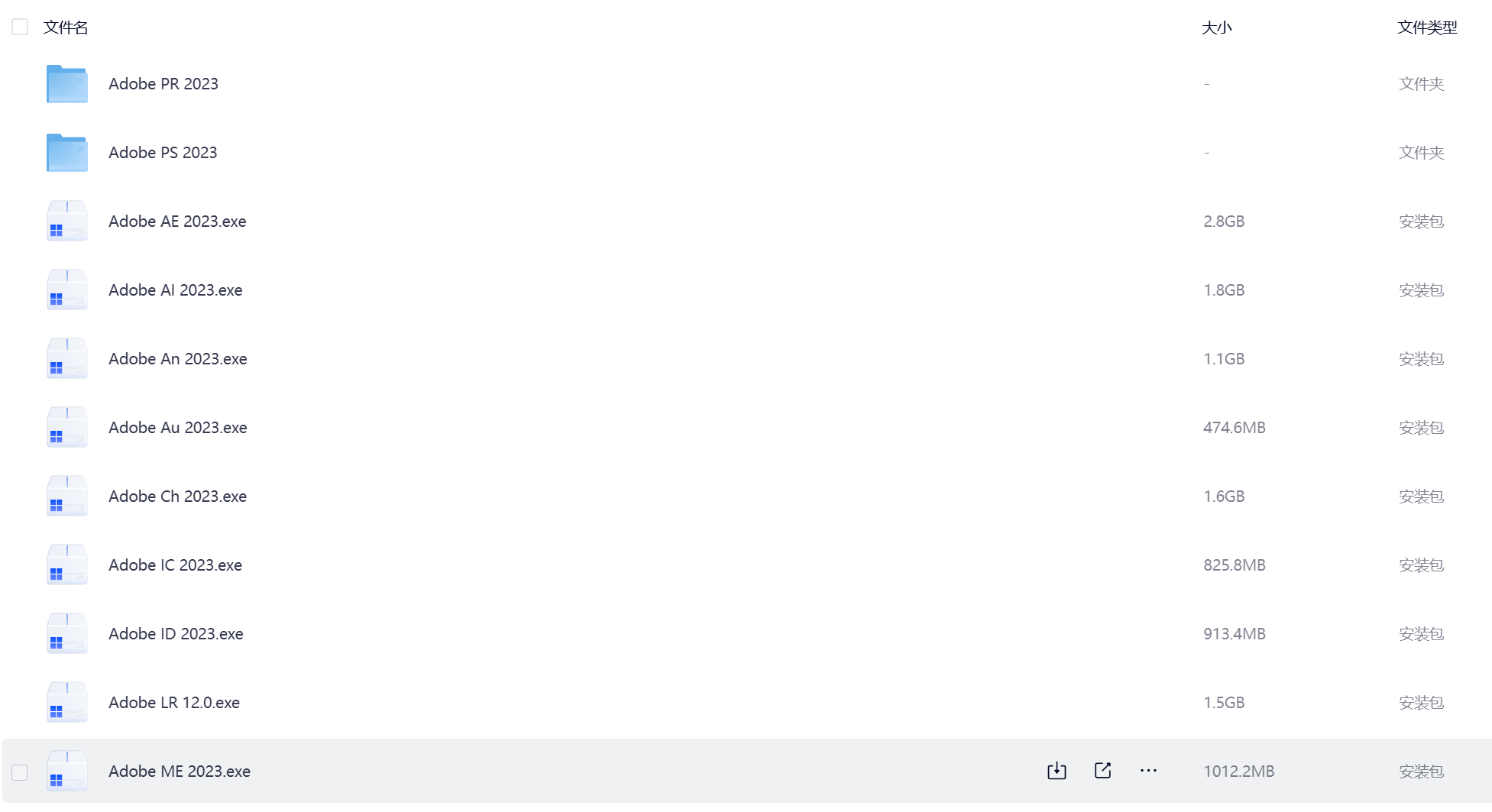Click the download icon for Adobe ME 2023.exe
Image resolution: width=1492 pixels, height=812 pixels.
1057,771
